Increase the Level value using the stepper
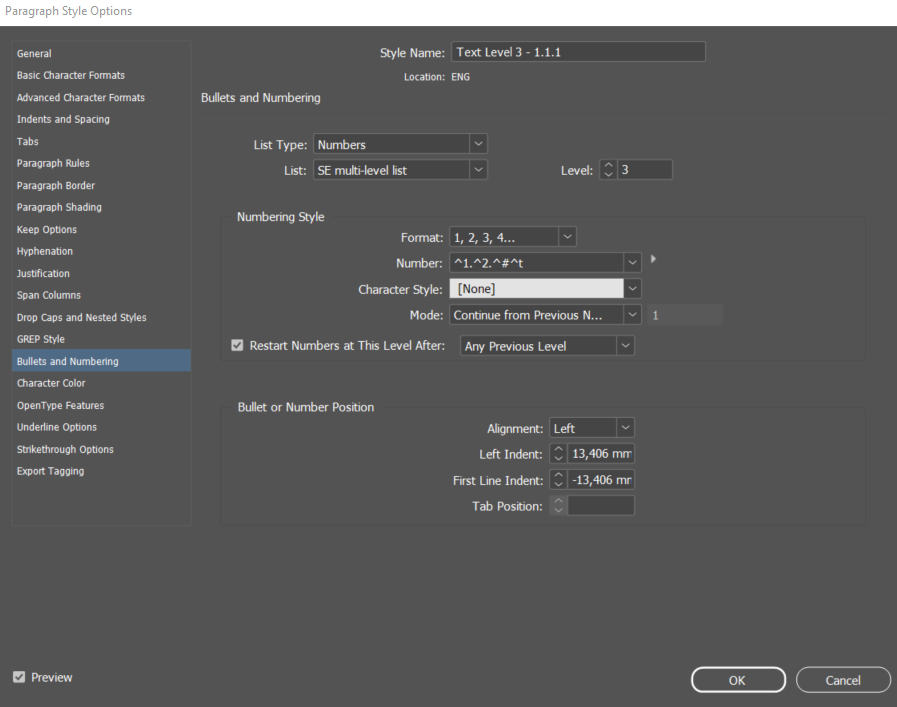The height and width of the screenshot is (707, 897). 607,165
